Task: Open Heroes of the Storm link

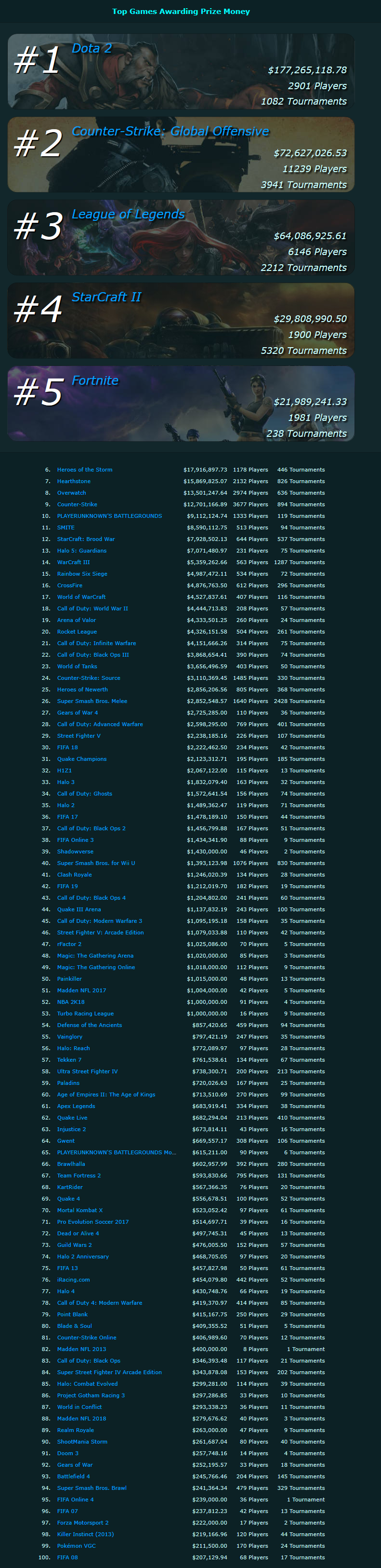Action: click(84, 469)
